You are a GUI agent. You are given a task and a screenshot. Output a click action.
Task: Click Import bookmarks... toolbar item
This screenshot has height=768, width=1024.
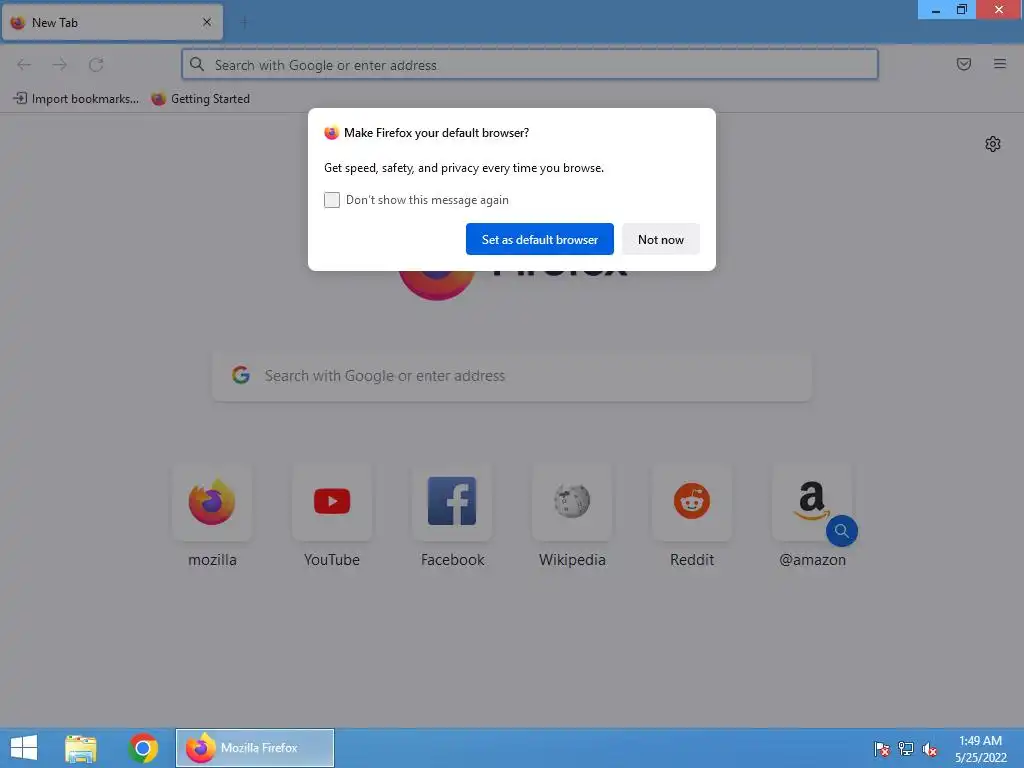tap(76, 99)
